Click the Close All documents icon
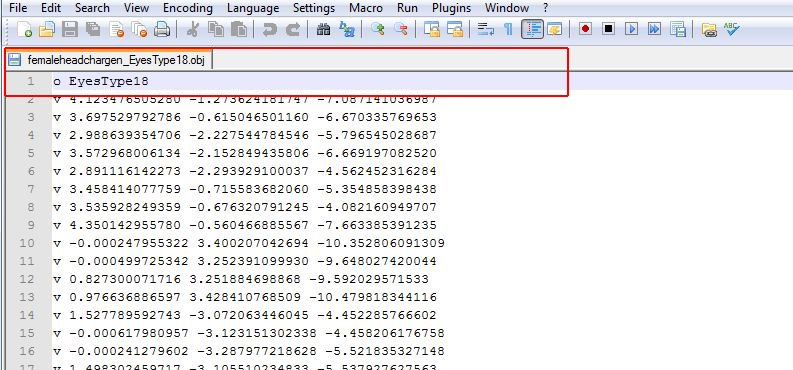Screen dimensions: 793x370 pos(139,29)
